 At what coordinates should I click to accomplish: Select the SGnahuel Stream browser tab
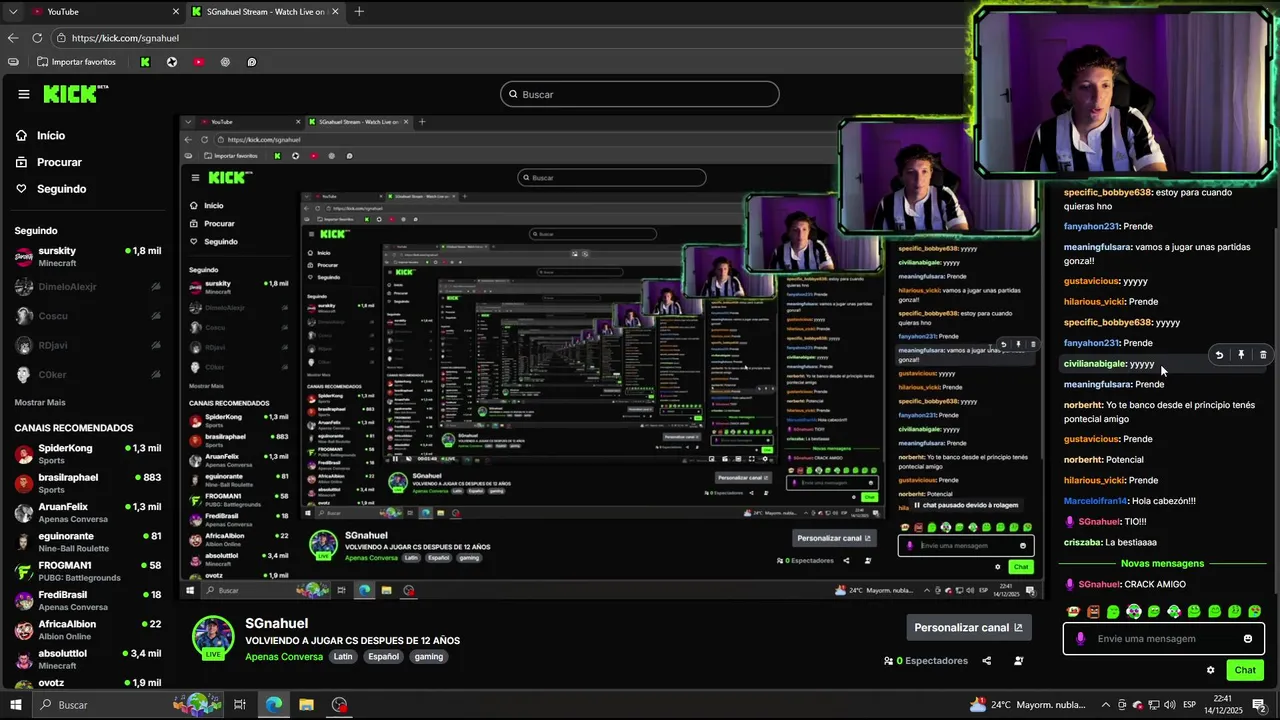pyautogui.click(x=266, y=11)
